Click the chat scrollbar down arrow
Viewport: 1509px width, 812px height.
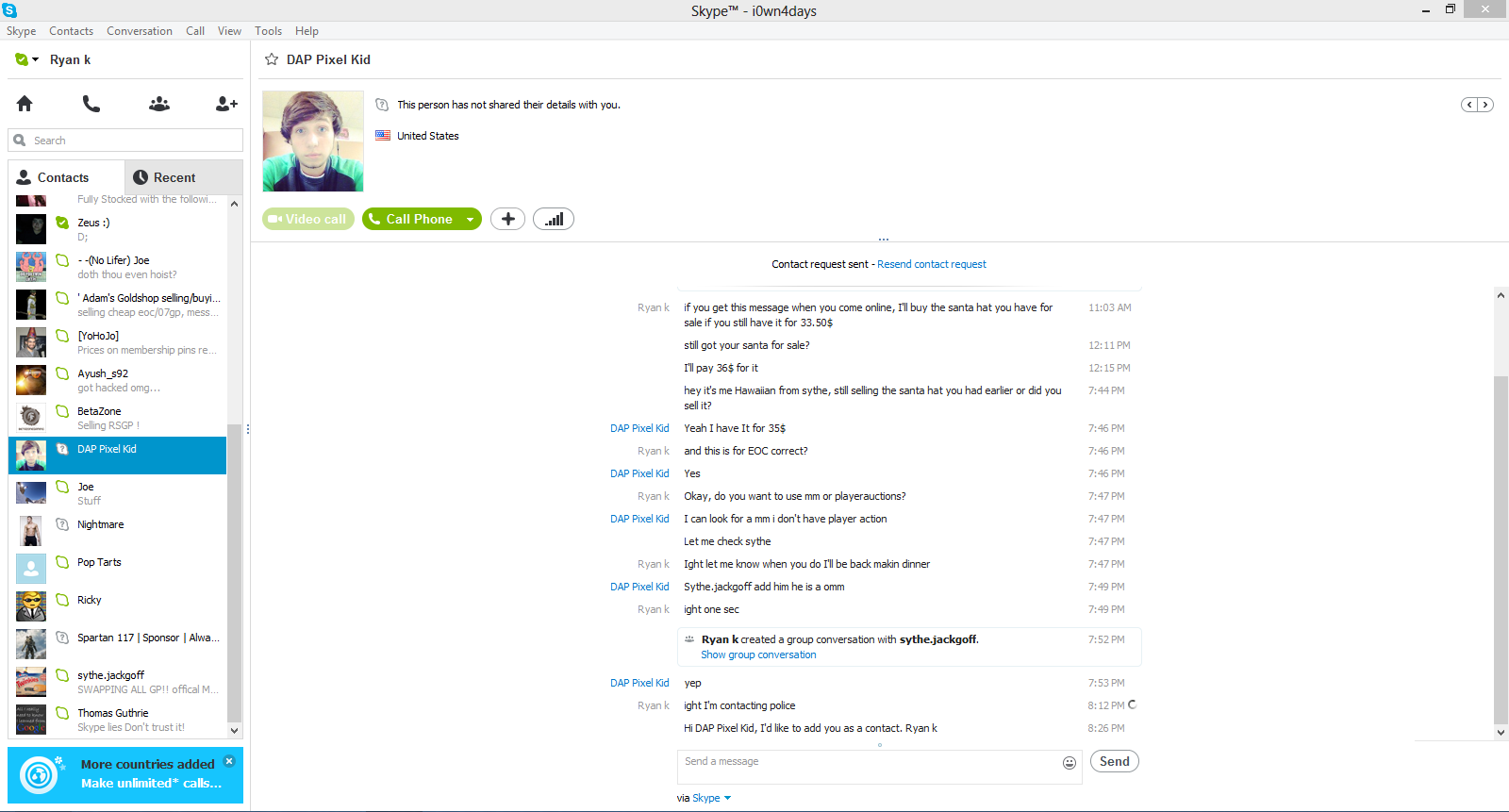tap(1501, 732)
